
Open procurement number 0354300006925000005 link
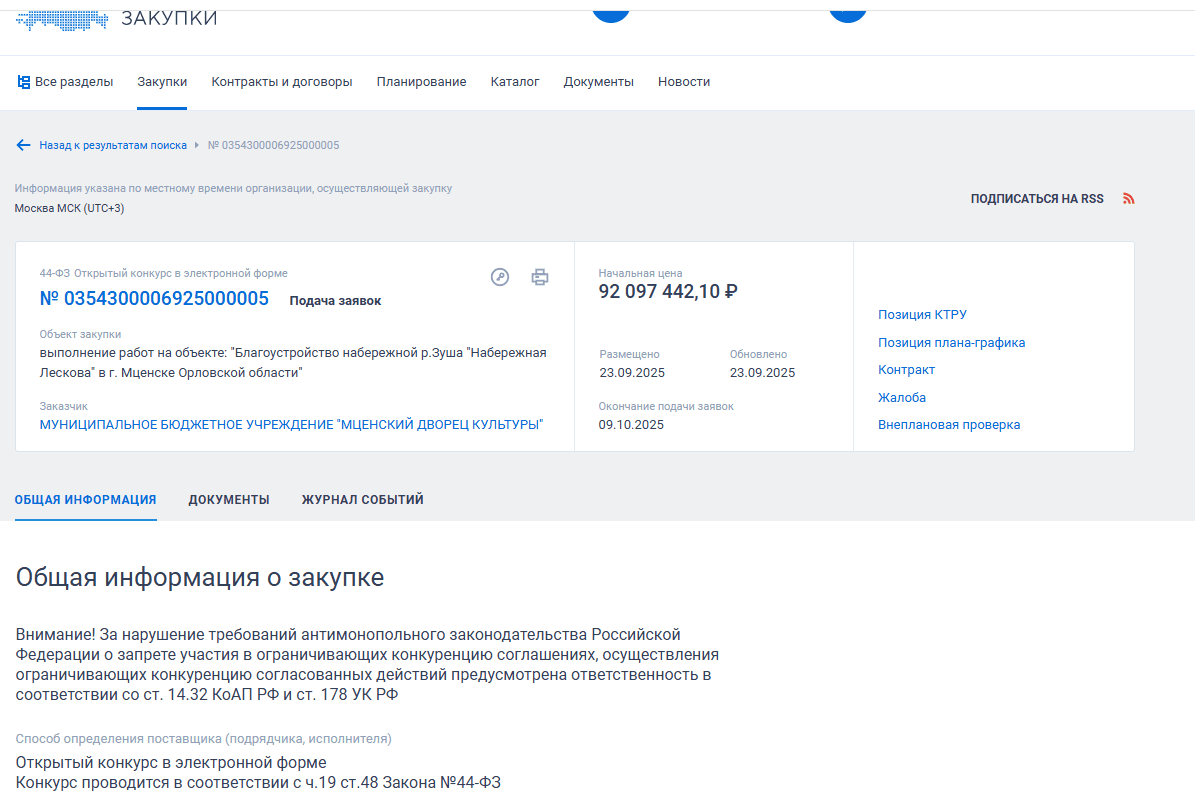(x=154, y=299)
